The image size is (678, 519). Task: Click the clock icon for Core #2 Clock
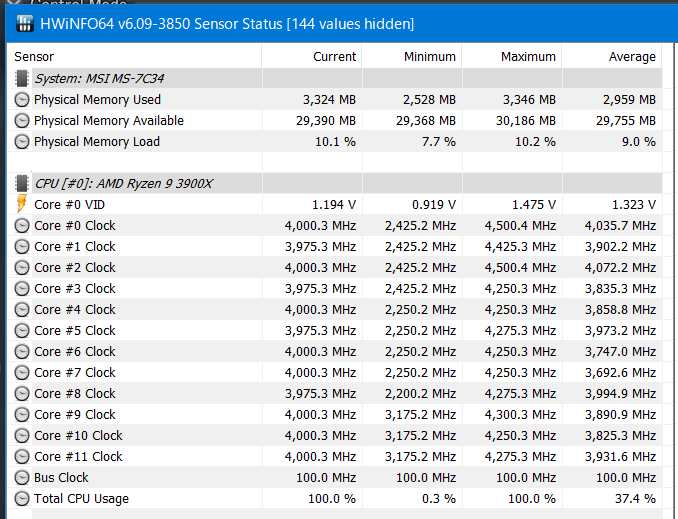[22, 268]
